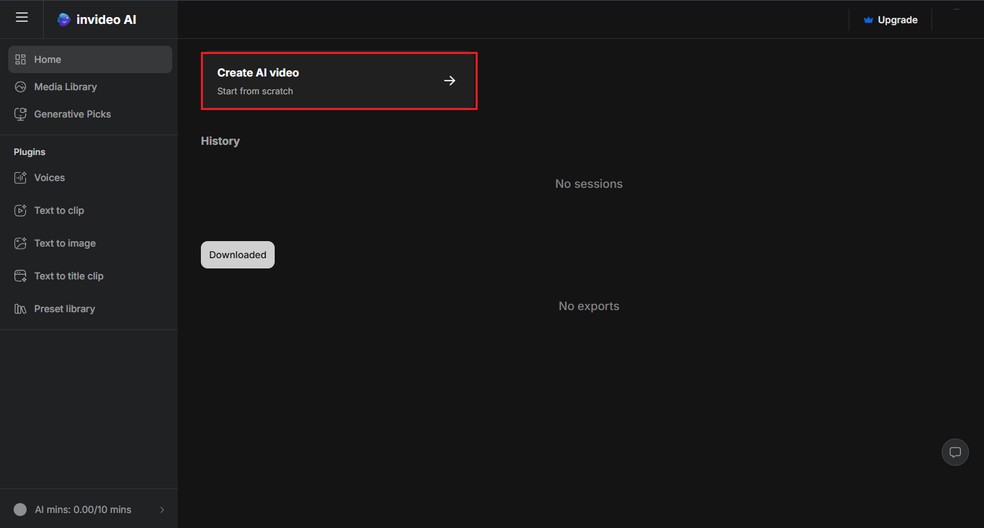This screenshot has width=984, height=528.
Task: Click the History heading
Action: (x=220, y=141)
